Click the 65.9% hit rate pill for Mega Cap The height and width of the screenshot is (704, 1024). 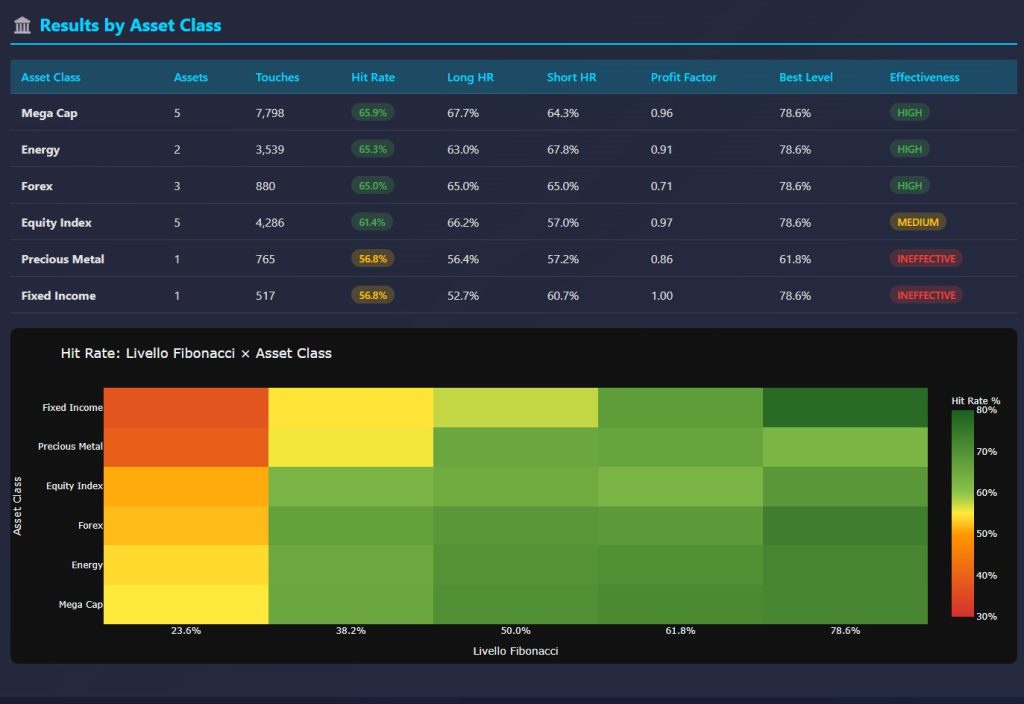coord(372,112)
